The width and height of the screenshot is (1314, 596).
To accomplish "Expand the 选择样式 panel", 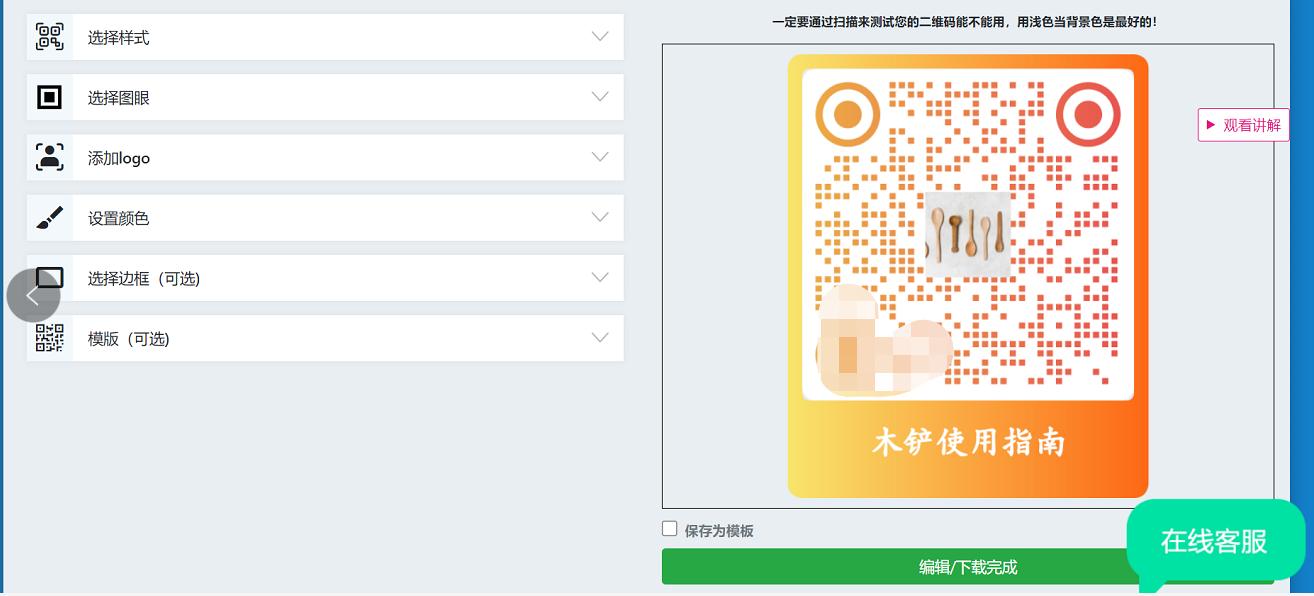I will (599, 37).
